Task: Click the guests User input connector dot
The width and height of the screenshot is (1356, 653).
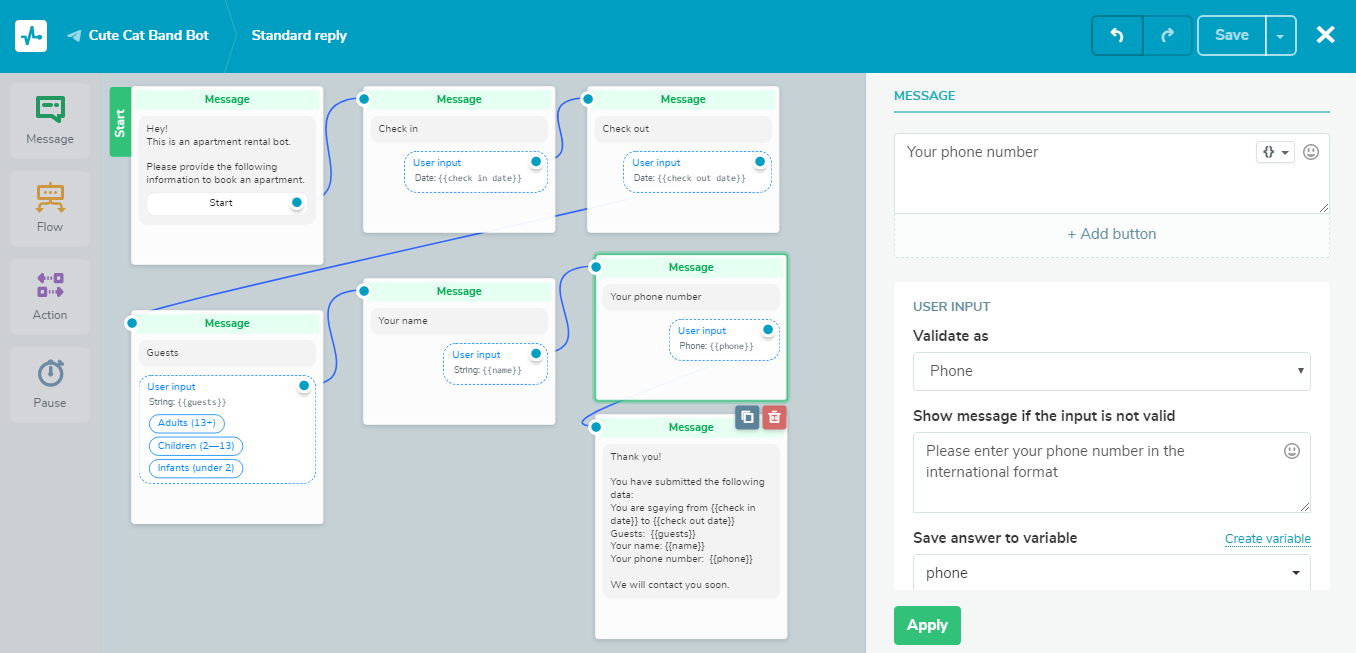Action: click(x=304, y=385)
